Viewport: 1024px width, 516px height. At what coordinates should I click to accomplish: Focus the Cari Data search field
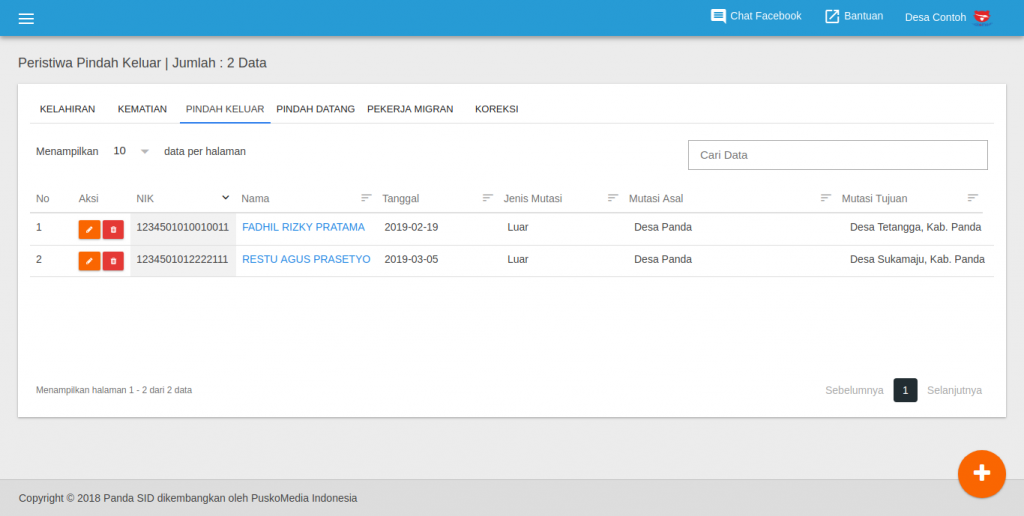pyautogui.click(x=838, y=155)
